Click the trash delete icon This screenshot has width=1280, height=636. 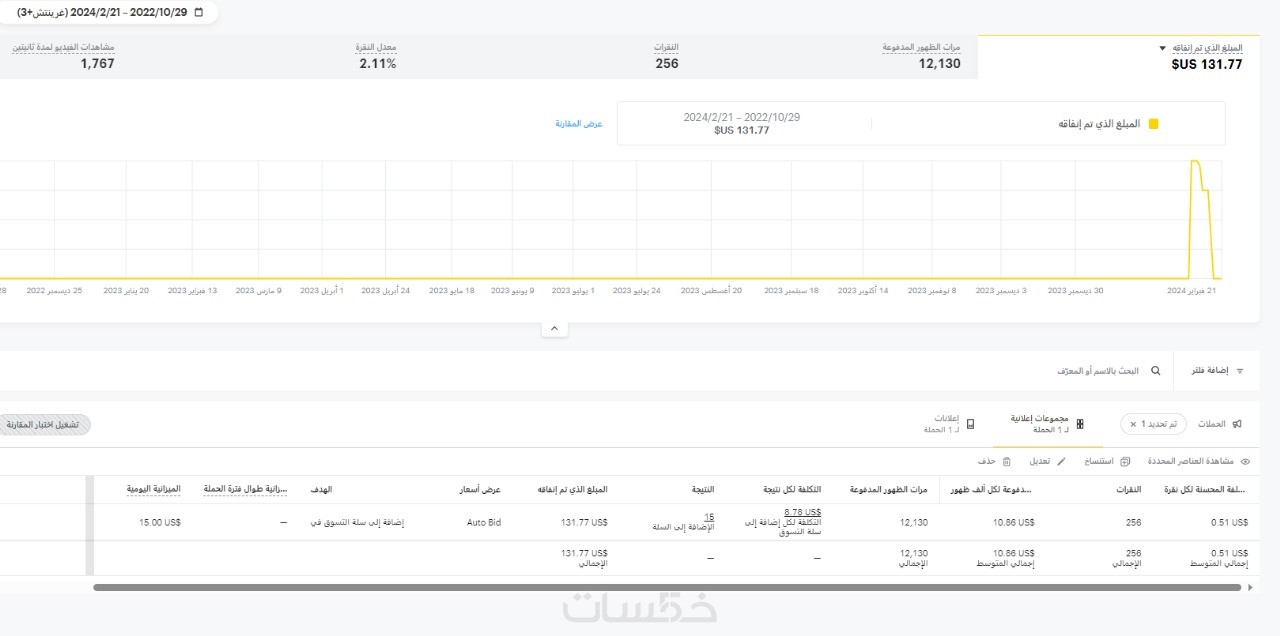click(1006, 462)
